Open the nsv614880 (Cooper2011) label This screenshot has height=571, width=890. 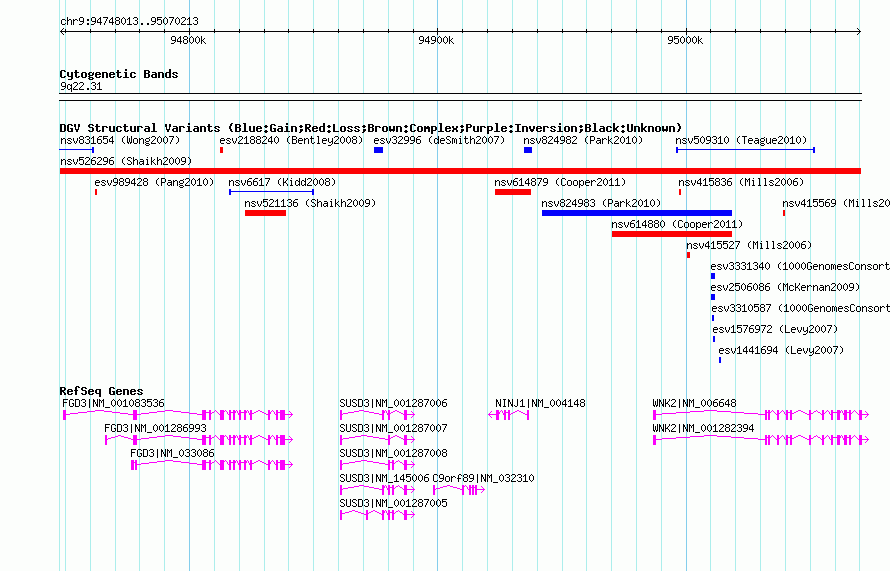(x=677, y=224)
